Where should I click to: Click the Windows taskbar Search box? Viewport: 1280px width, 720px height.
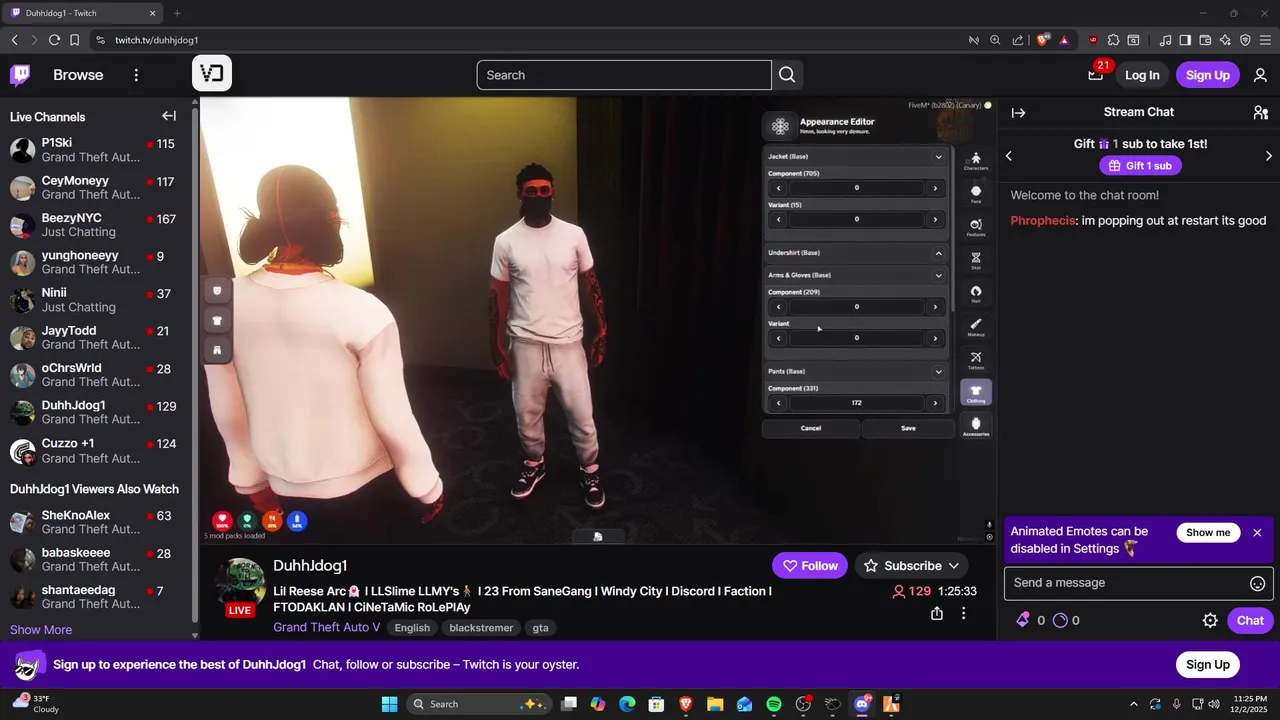478,704
